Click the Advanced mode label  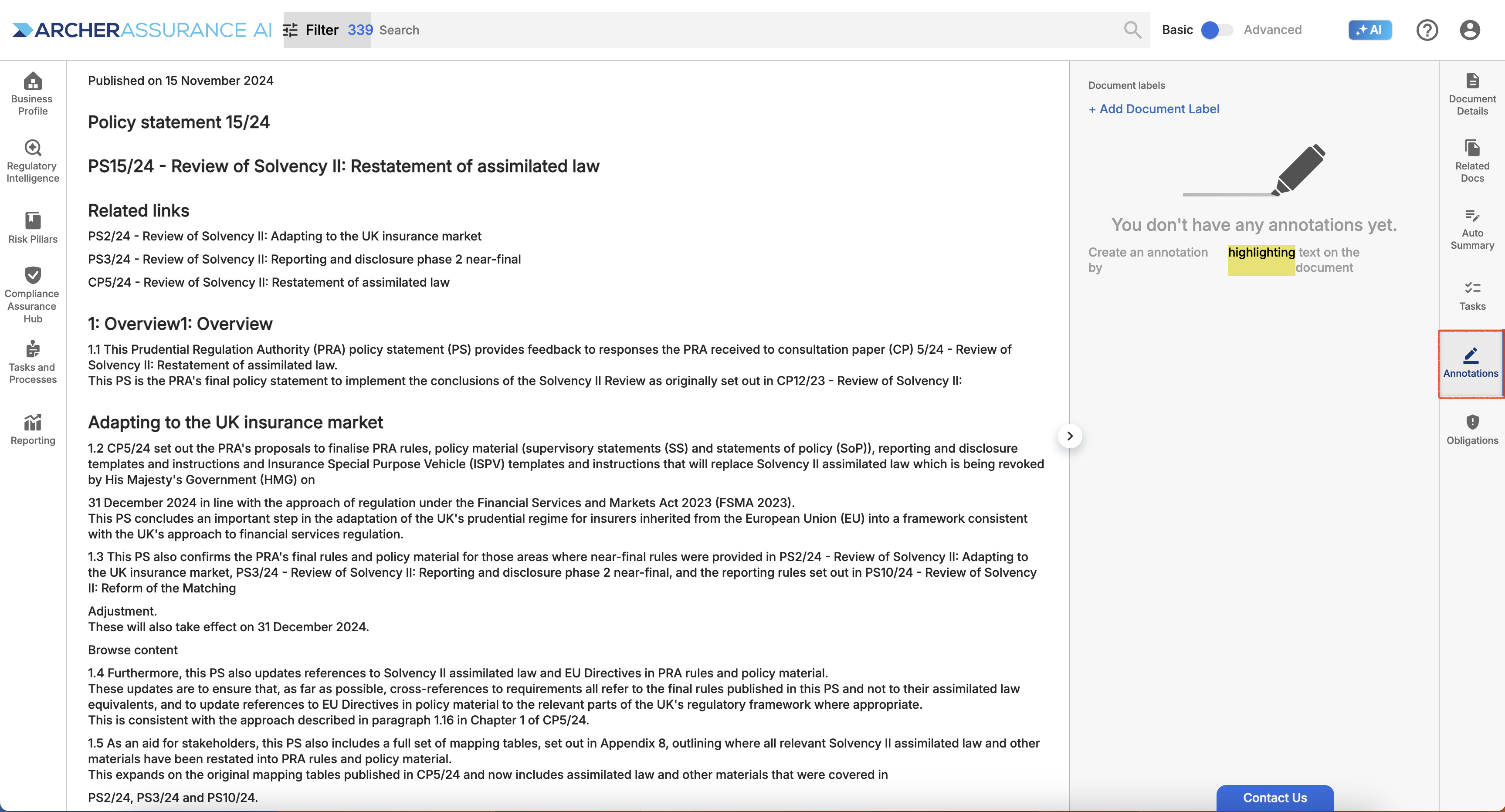tap(1272, 30)
